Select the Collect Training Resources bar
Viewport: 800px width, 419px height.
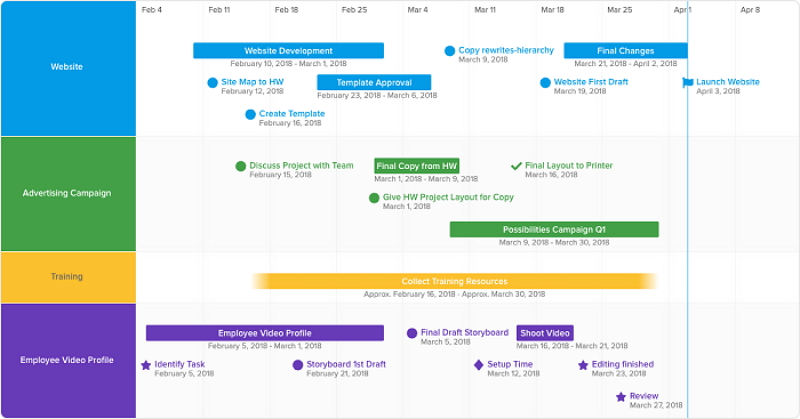(x=454, y=282)
